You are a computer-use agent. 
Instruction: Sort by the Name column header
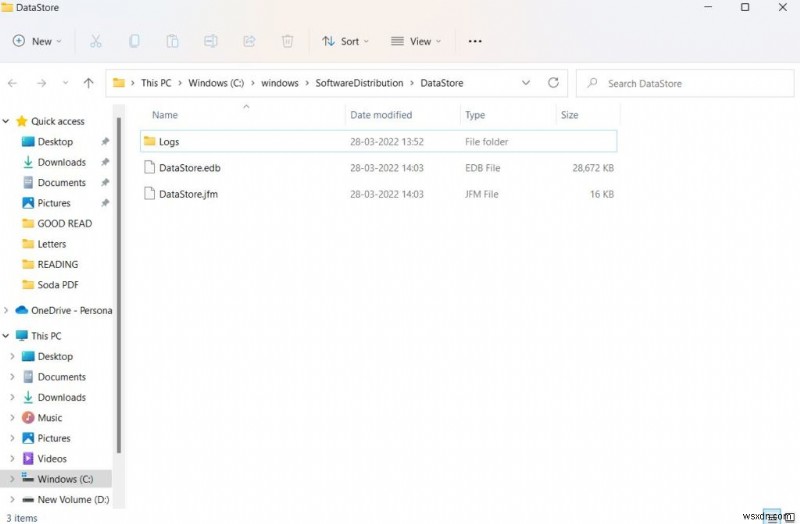[x=165, y=115]
